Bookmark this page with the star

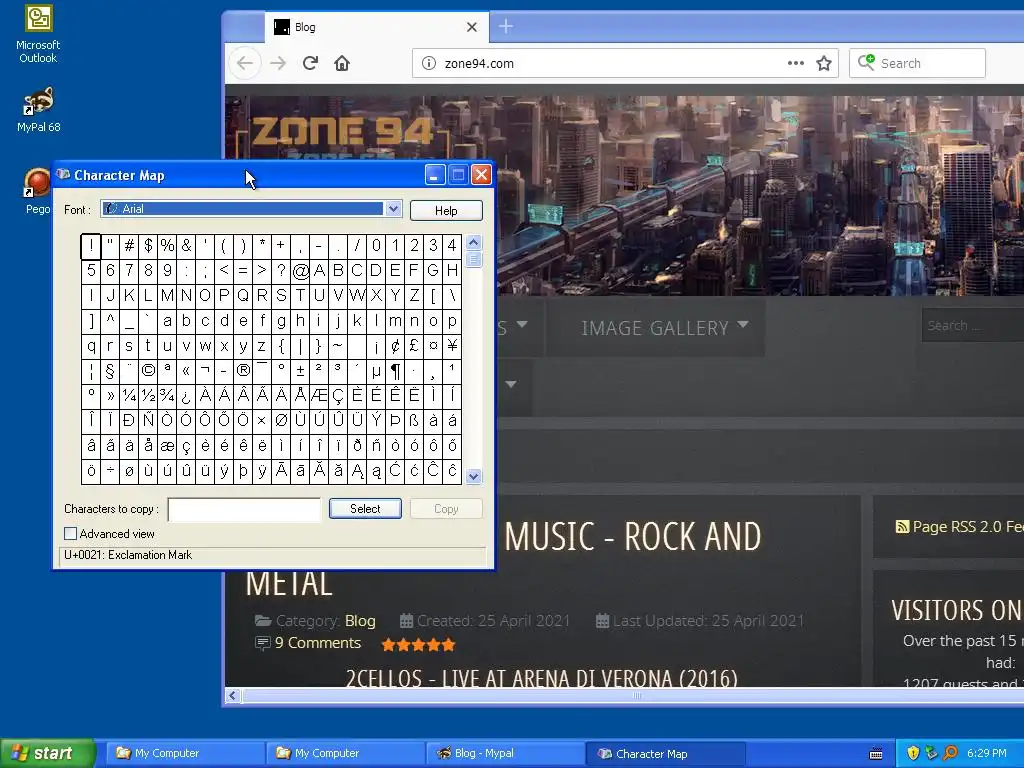(x=824, y=63)
